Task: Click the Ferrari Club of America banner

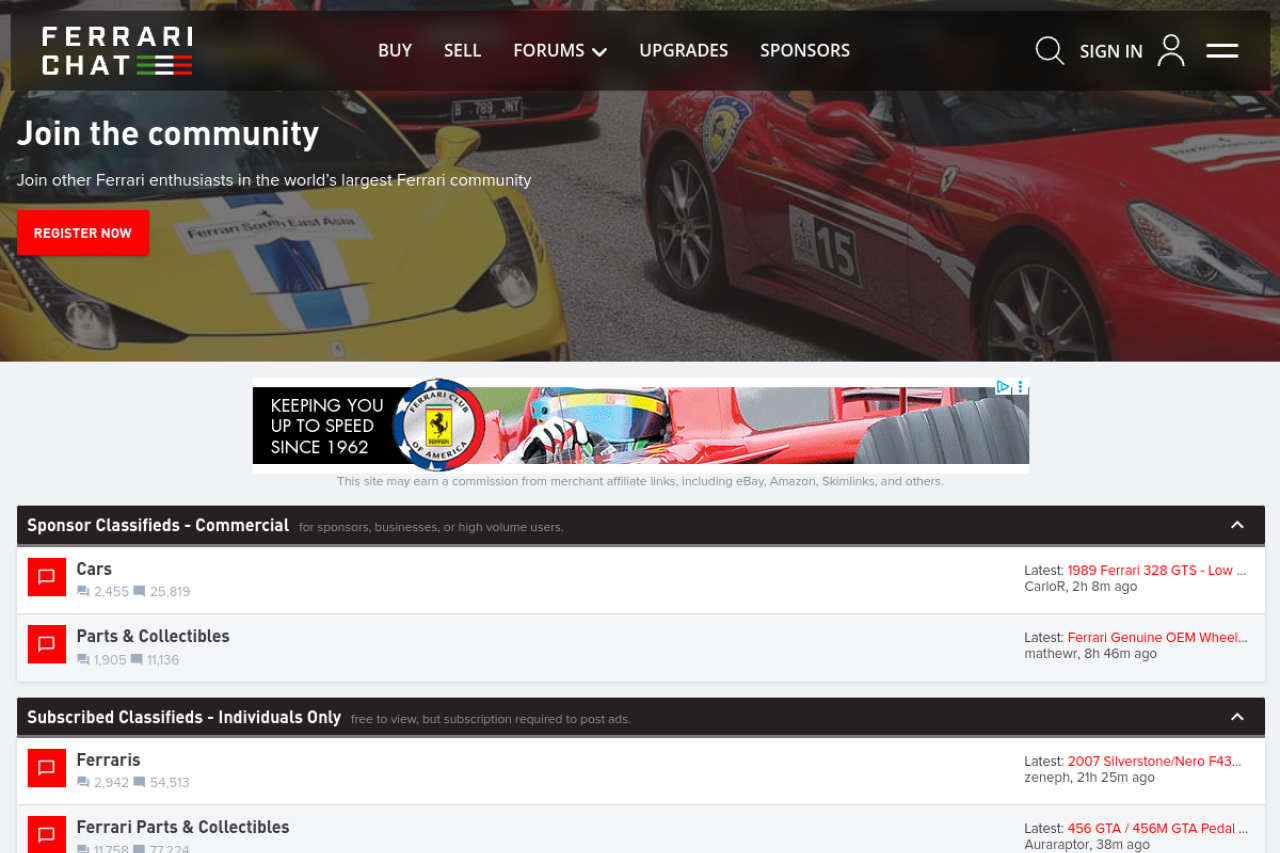Action: [640, 426]
